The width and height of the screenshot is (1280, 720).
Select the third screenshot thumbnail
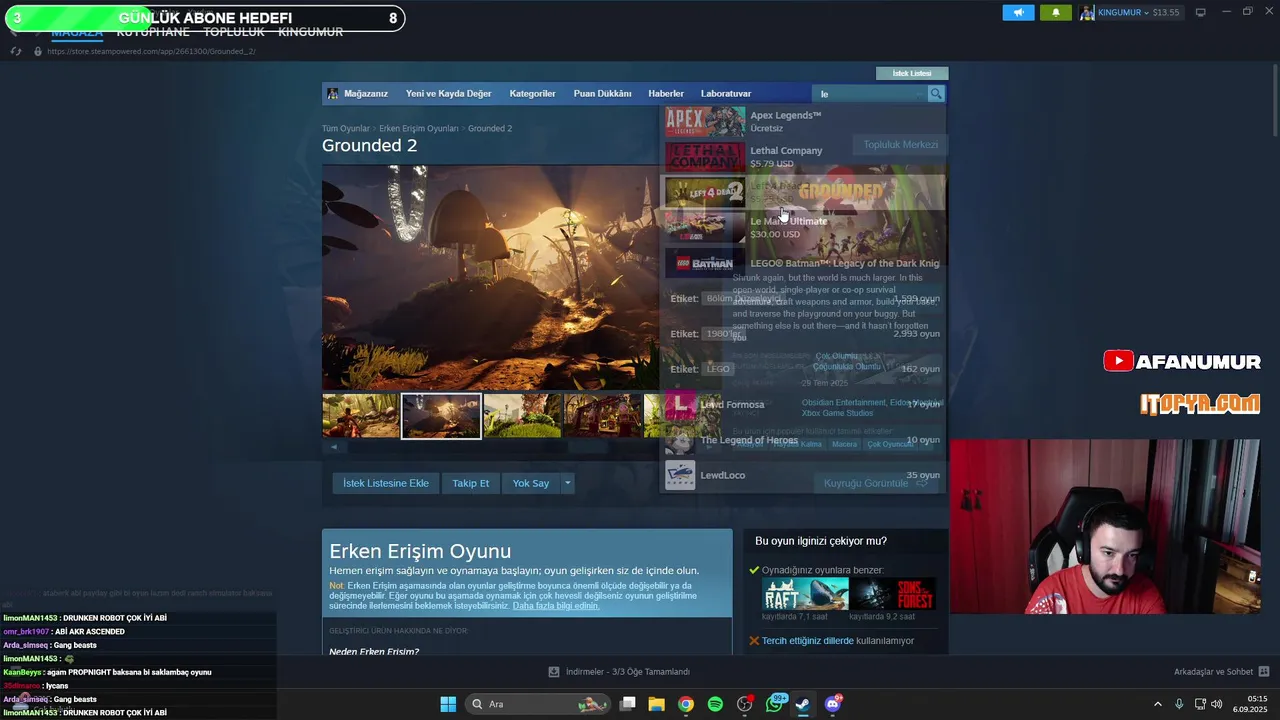click(522, 416)
